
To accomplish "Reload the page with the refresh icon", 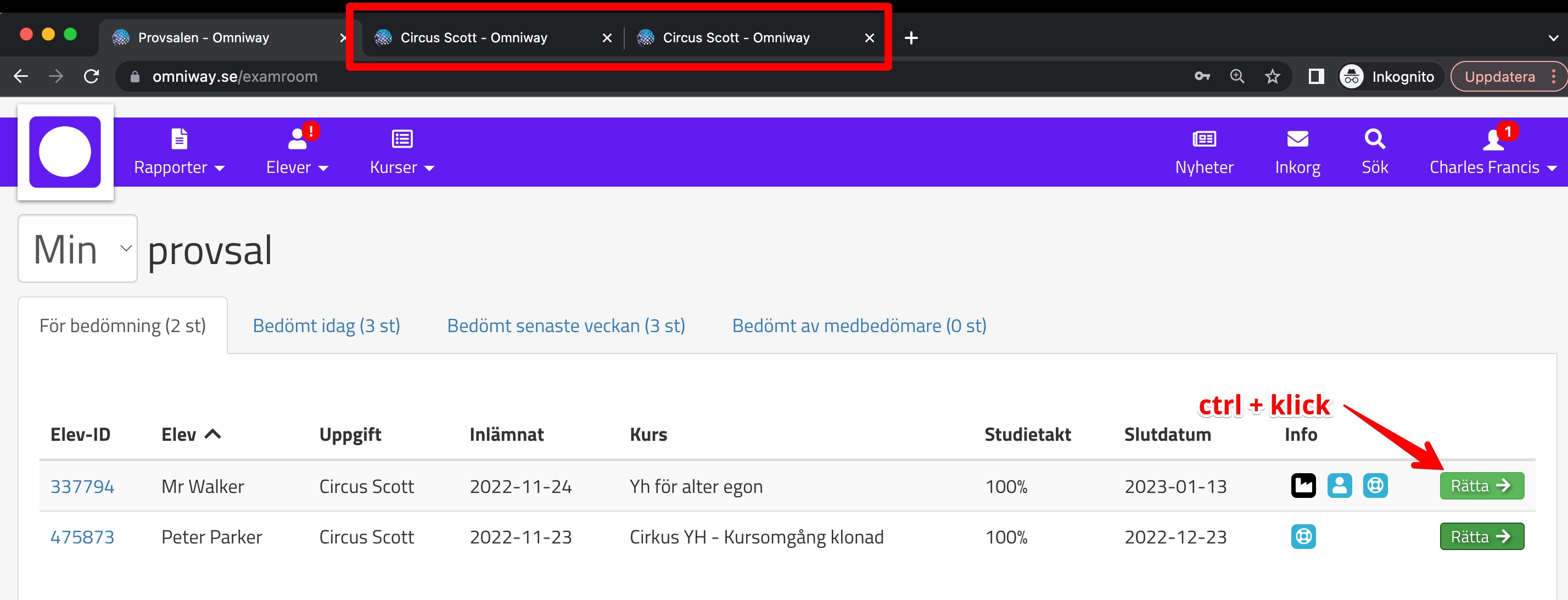I will pos(91,77).
